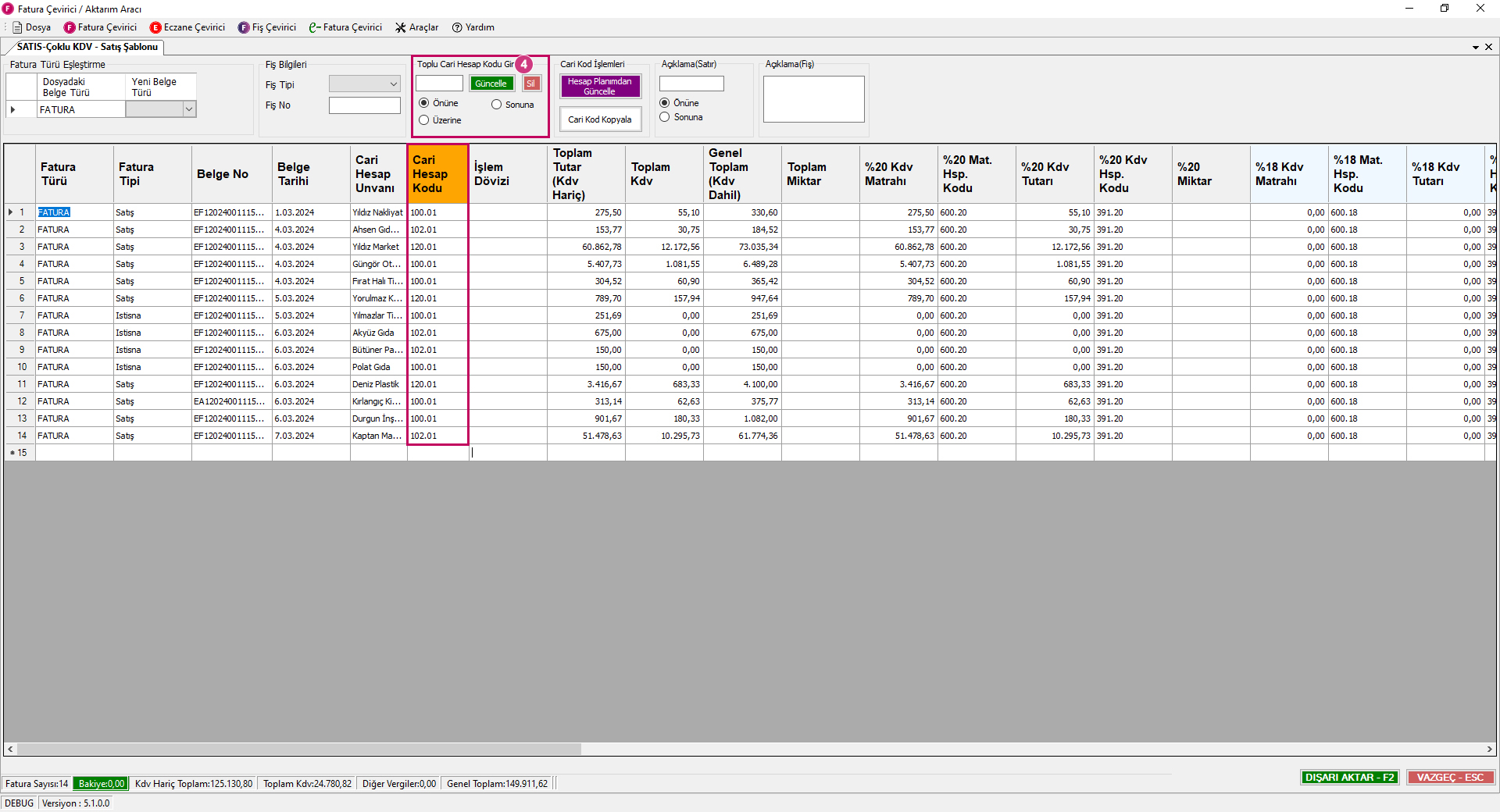
Task: Click 600.20 cell in Yıldız Nakliyat row
Action: click(x=977, y=212)
